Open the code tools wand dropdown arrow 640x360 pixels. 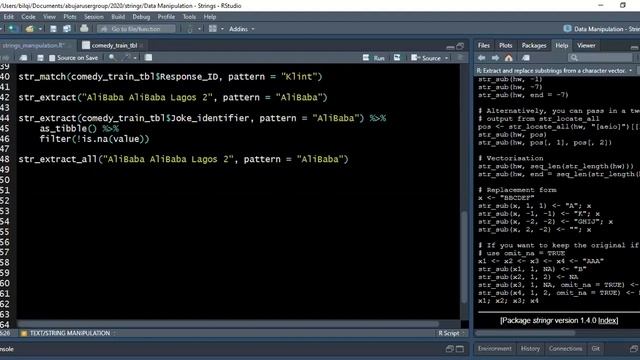click(135, 58)
